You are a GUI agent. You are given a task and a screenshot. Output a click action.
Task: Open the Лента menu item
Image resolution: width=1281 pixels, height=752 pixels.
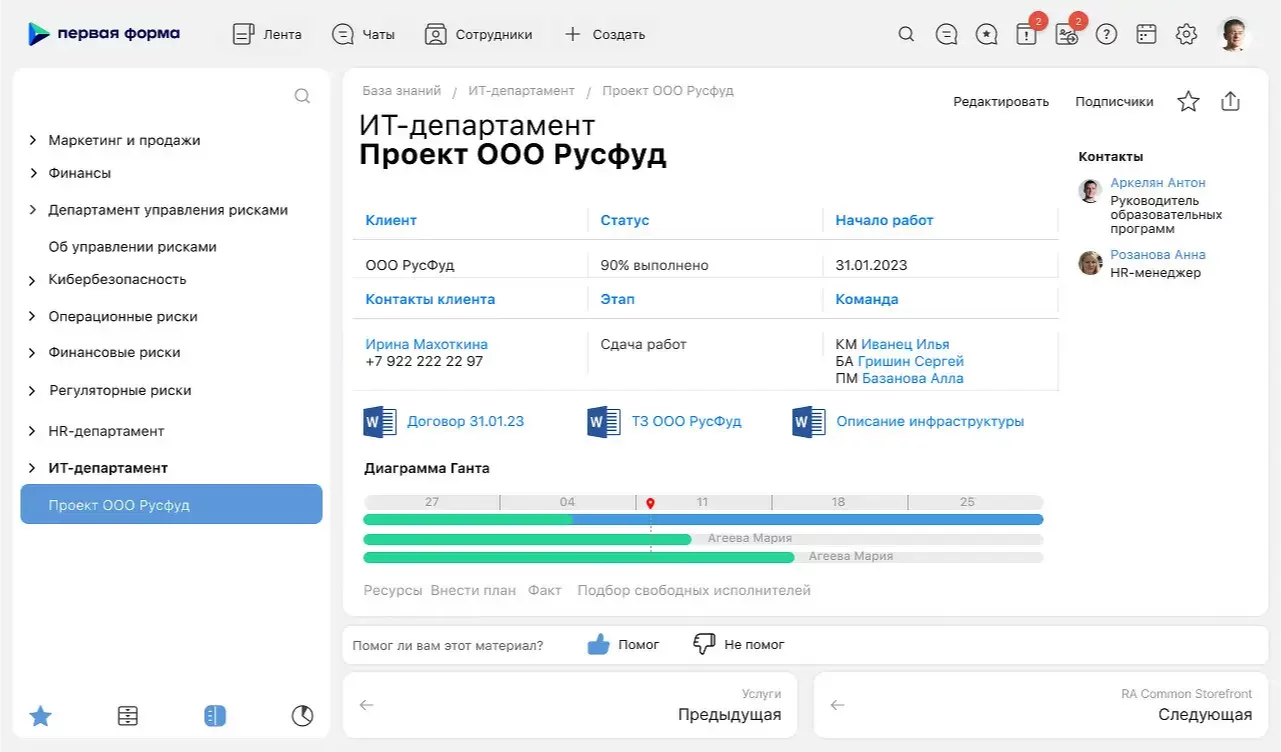pos(267,34)
